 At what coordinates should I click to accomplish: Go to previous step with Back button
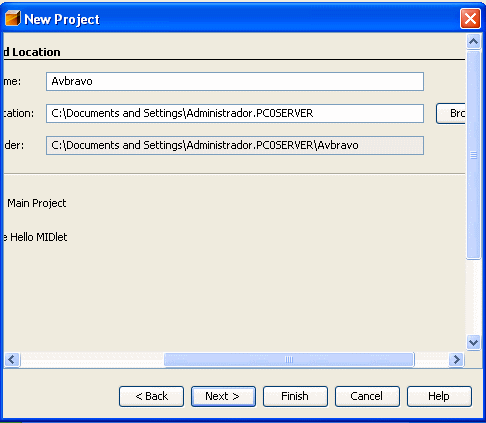pyautogui.click(x=151, y=396)
